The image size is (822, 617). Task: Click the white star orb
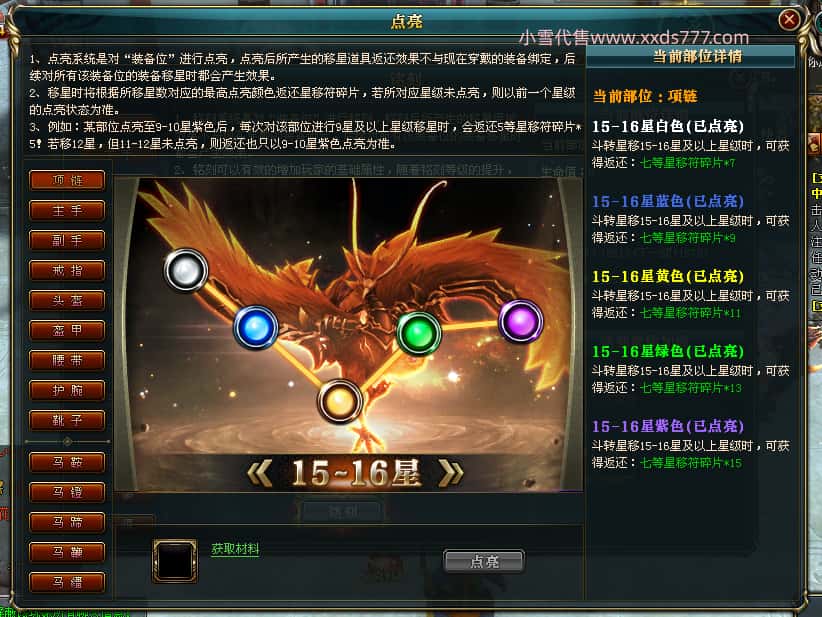click(x=186, y=270)
